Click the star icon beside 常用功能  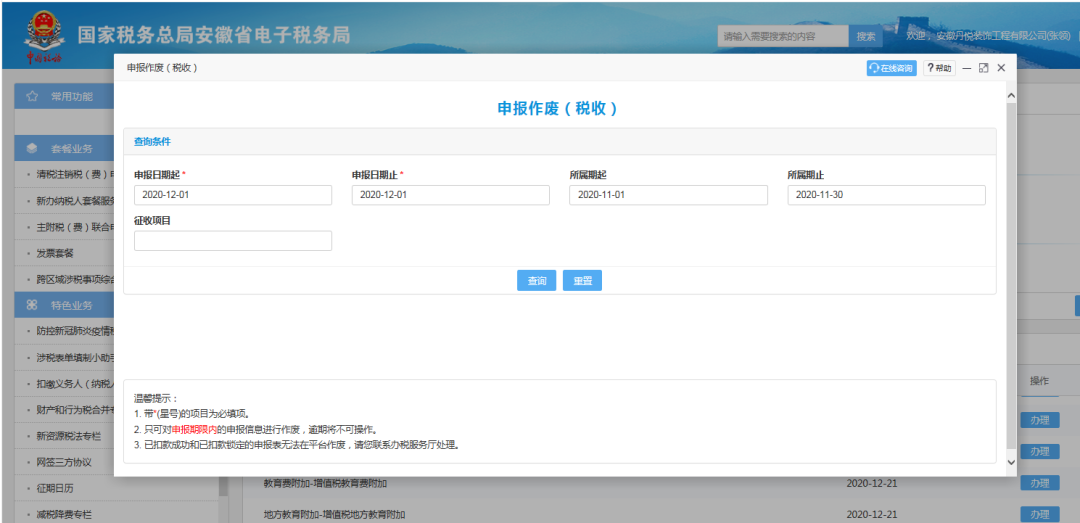tap(32, 97)
